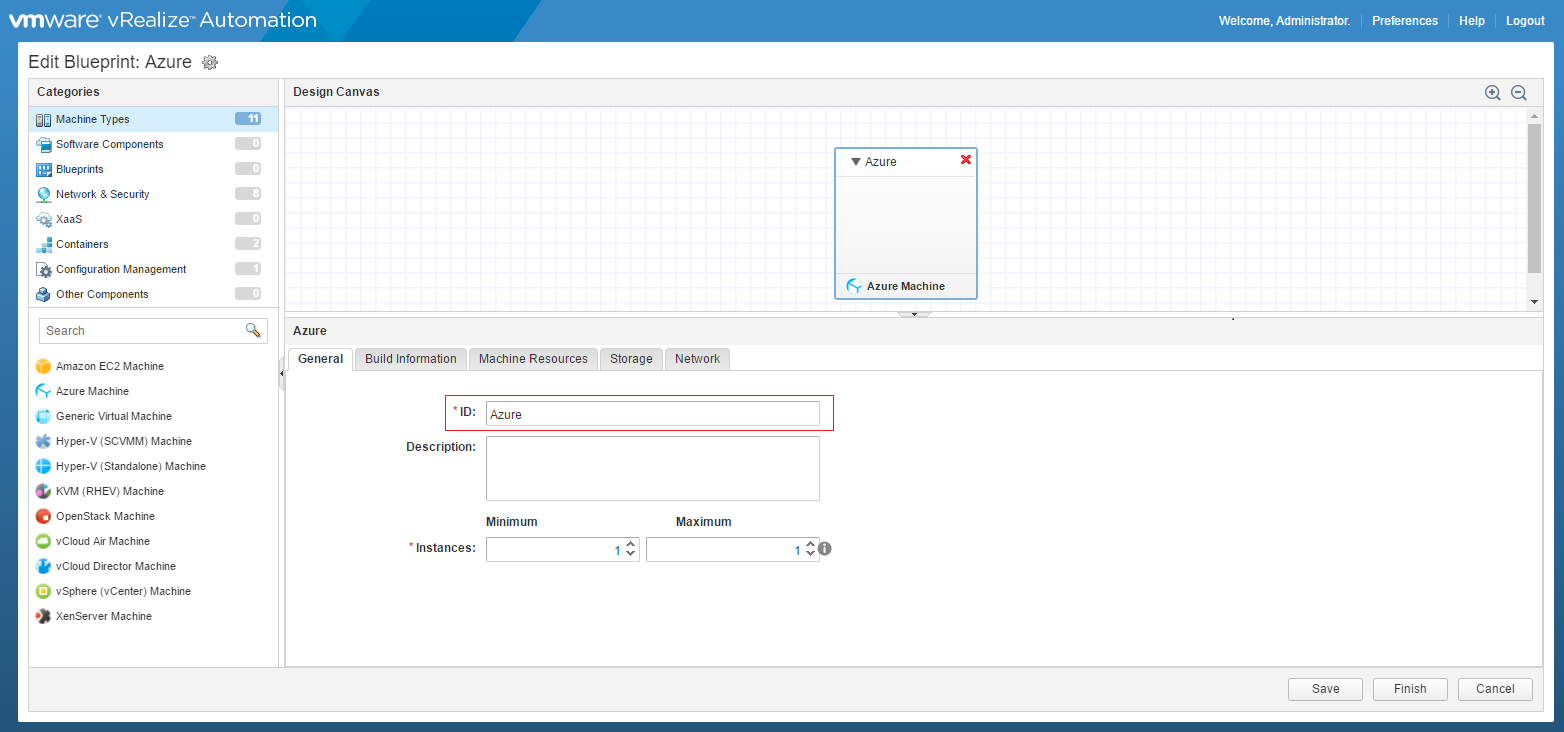
Task: Open blueprint settings via the gear icon
Action: click(x=210, y=62)
